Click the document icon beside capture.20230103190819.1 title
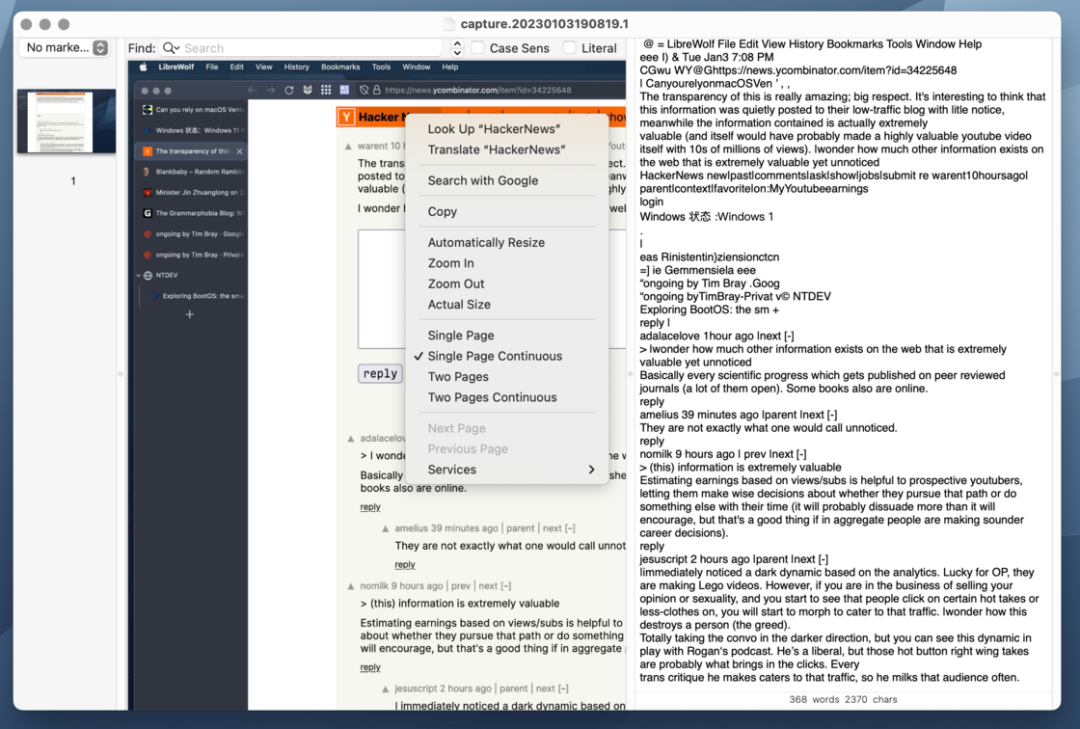The image size is (1080, 729). [449, 24]
